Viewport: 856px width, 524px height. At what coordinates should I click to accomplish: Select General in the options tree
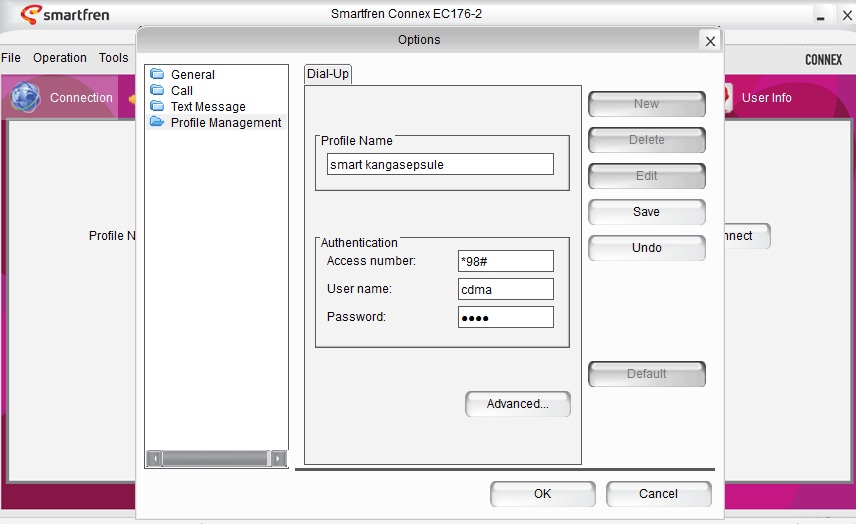pyautogui.click(x=193, y=74)
